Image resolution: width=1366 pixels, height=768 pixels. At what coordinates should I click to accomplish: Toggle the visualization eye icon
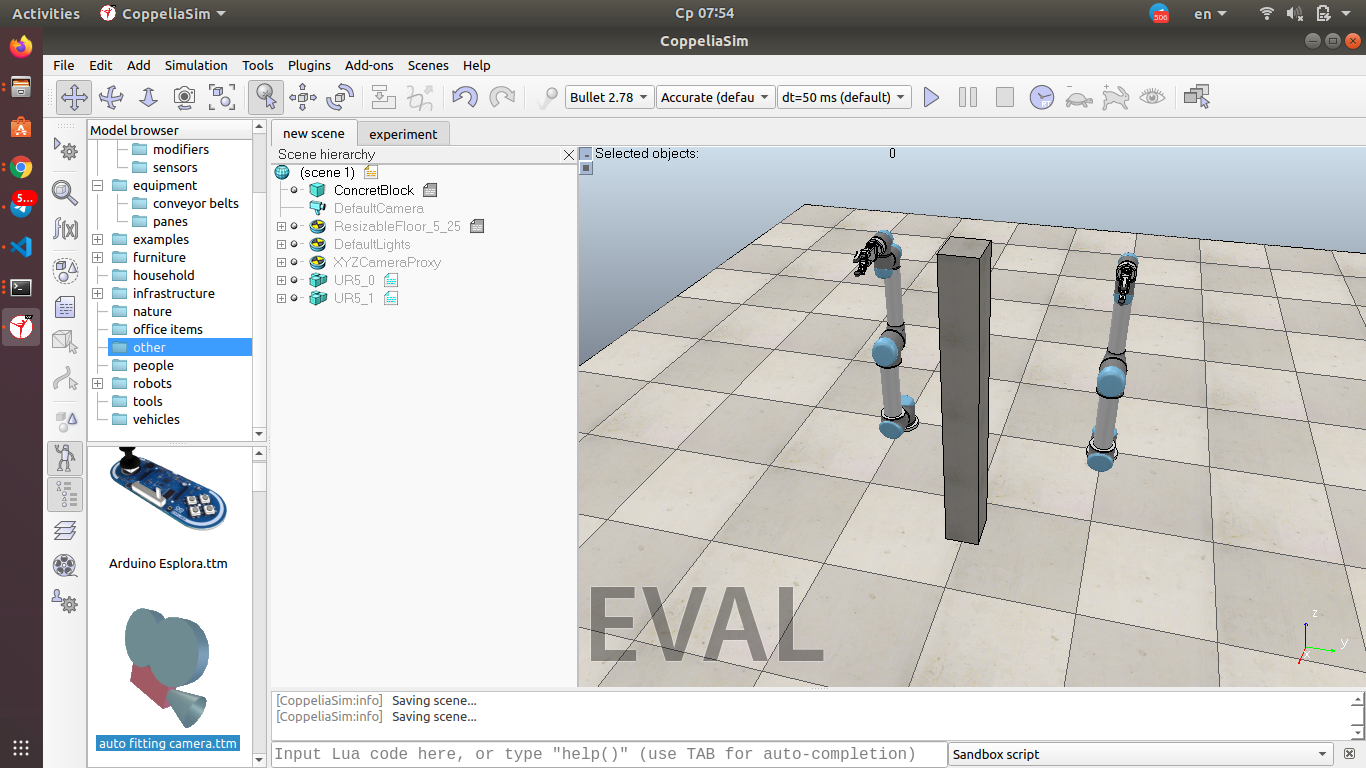[x=1153, y=97]
